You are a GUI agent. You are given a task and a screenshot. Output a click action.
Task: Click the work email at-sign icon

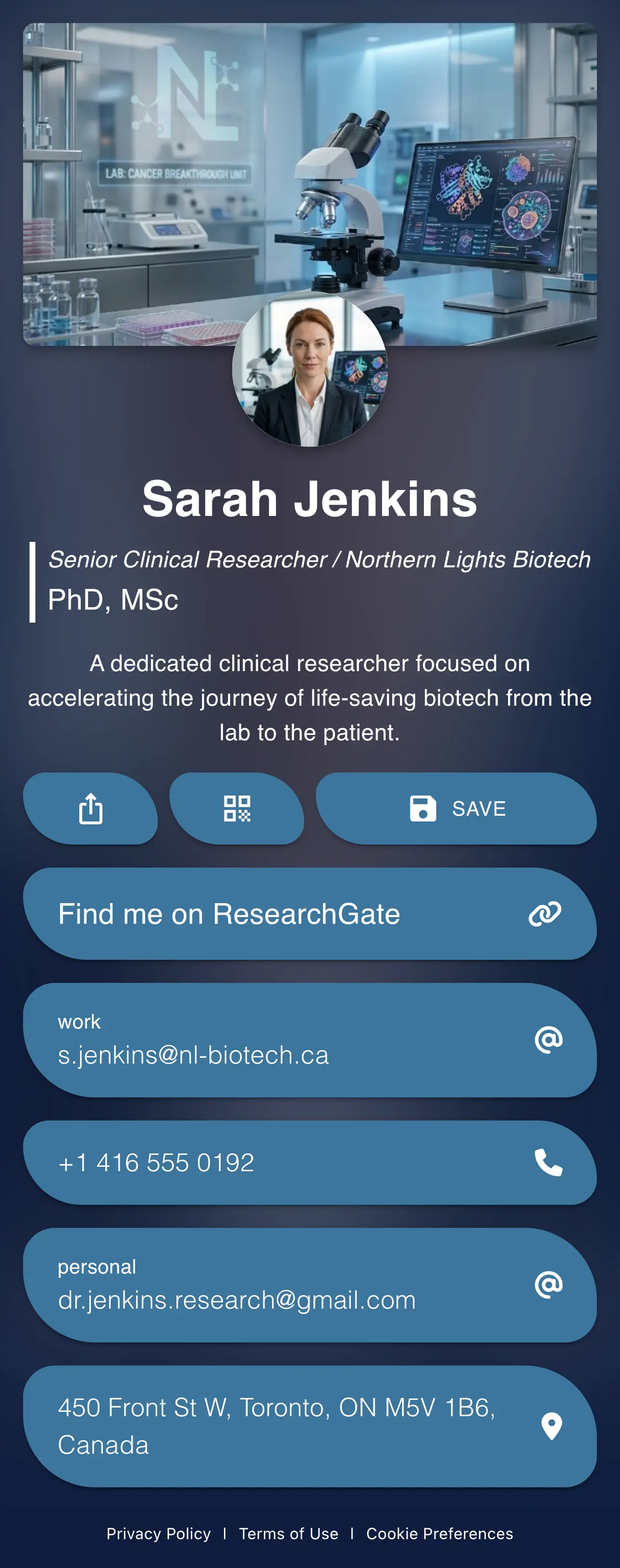pyautogui.click(x=548, y=1040)
